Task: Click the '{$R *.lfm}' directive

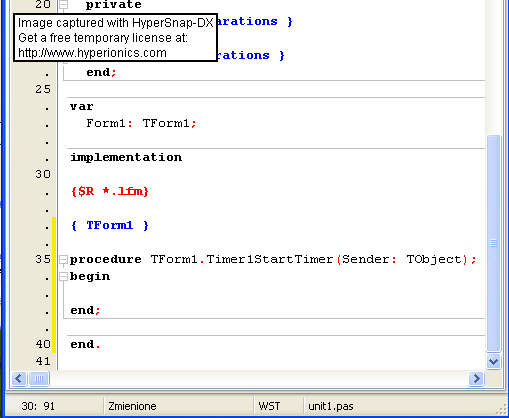Action: pyautogui.click(x=110, y=191)
